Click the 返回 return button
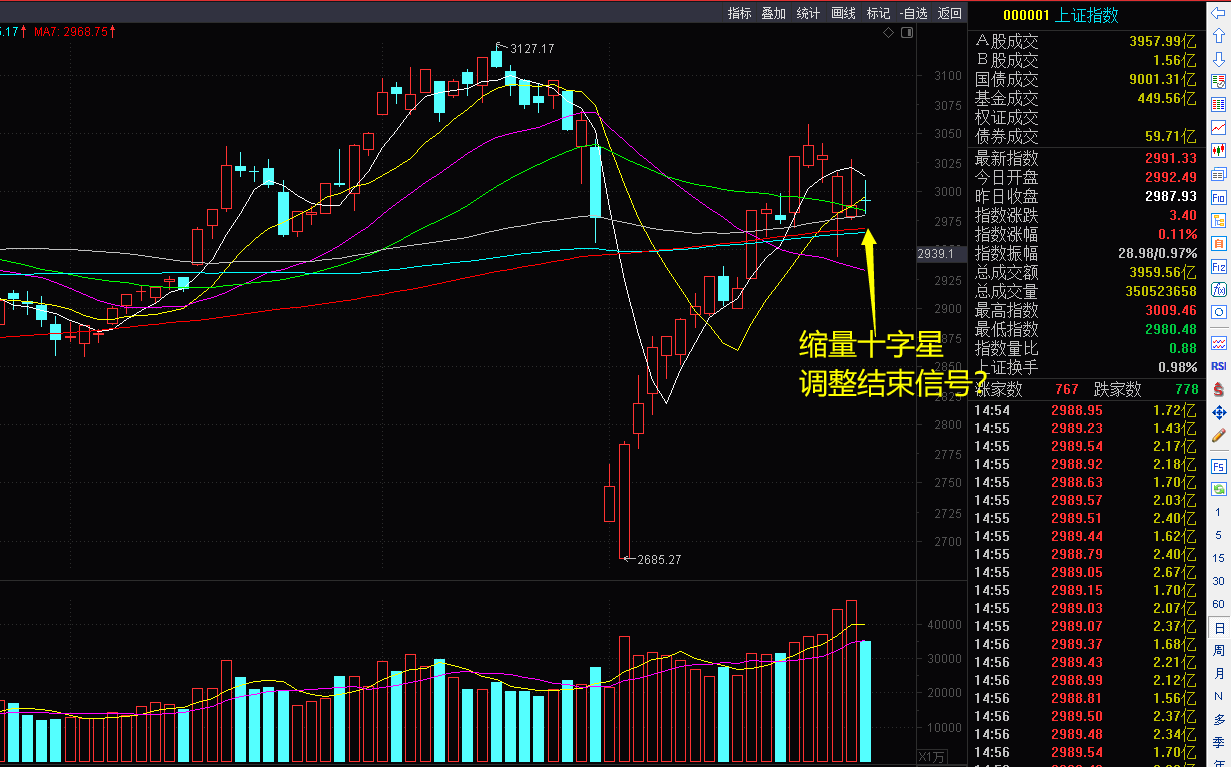The width and height of the screenshot is (1231, 767). coord(949,13)
